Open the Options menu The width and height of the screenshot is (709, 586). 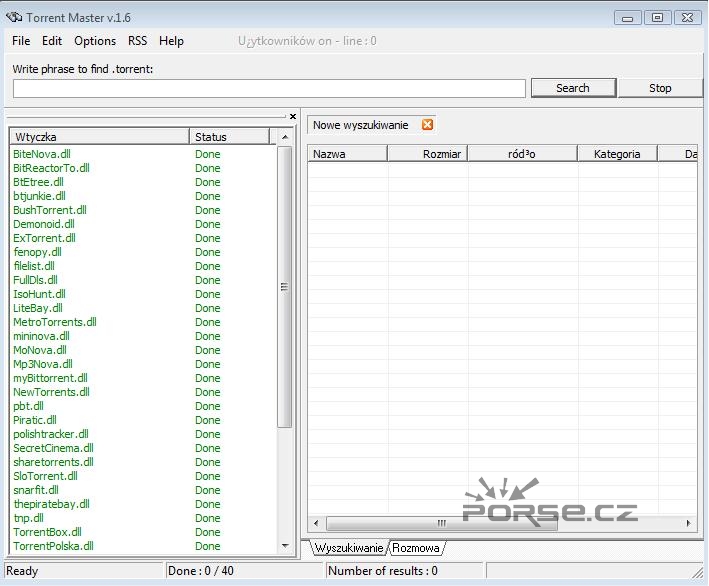tap(95, 41)
